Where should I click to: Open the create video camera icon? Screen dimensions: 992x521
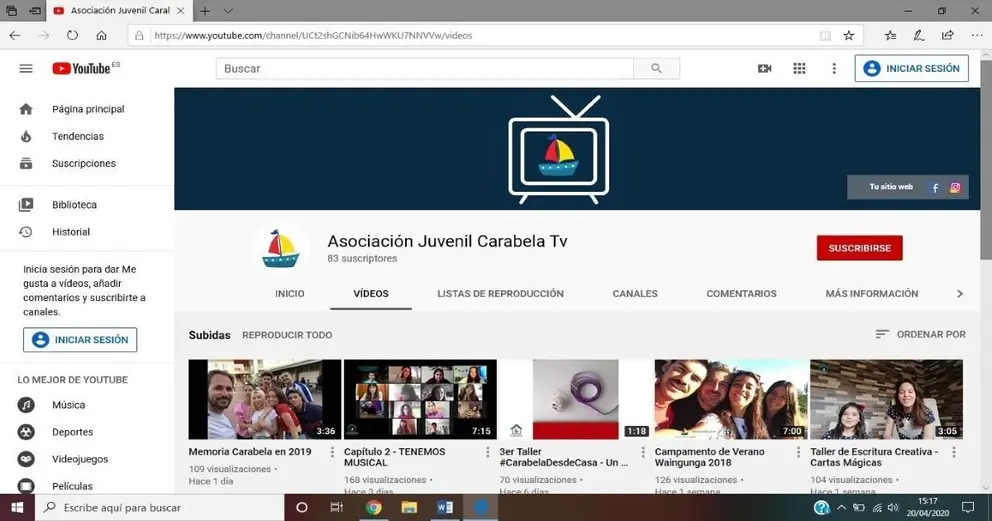pyautogui.click(x=764, y=68)
